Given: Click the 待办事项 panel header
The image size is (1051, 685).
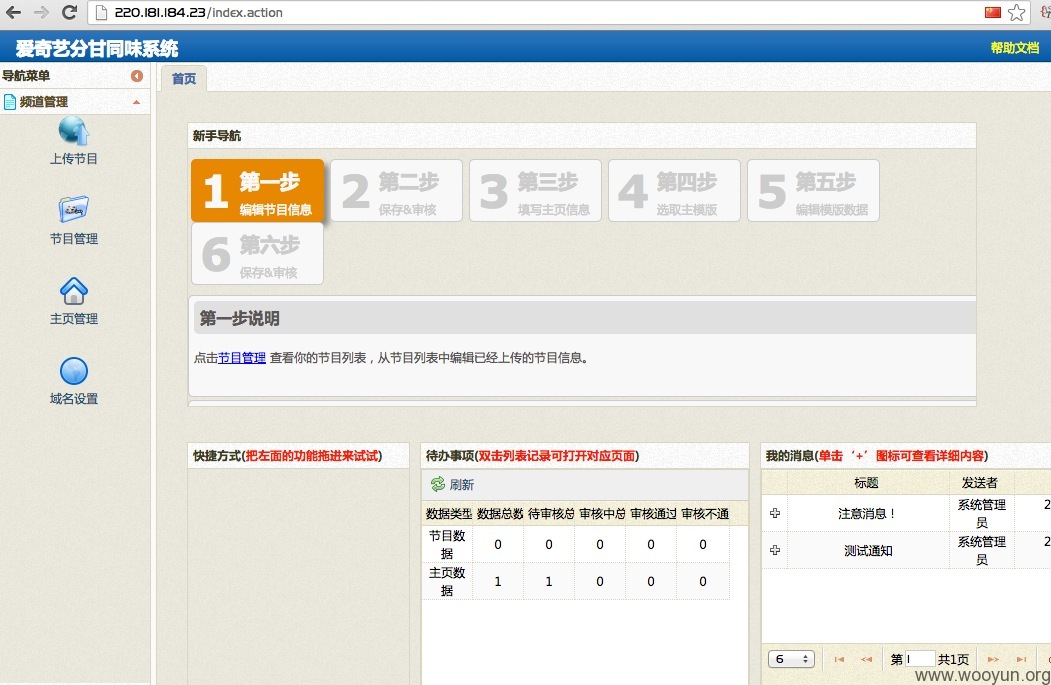Looking at the screenshot, I should [584, 456].
